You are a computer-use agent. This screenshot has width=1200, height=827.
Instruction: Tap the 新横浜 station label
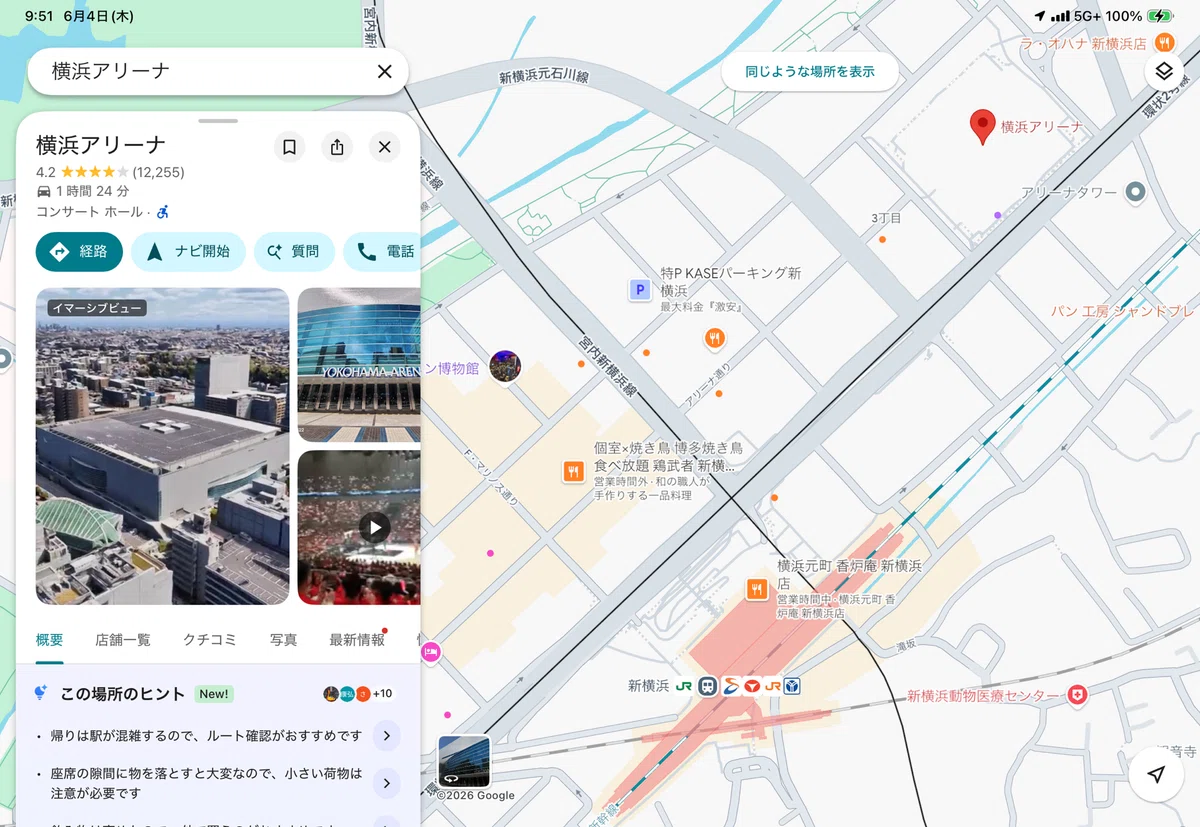[647, 686]
